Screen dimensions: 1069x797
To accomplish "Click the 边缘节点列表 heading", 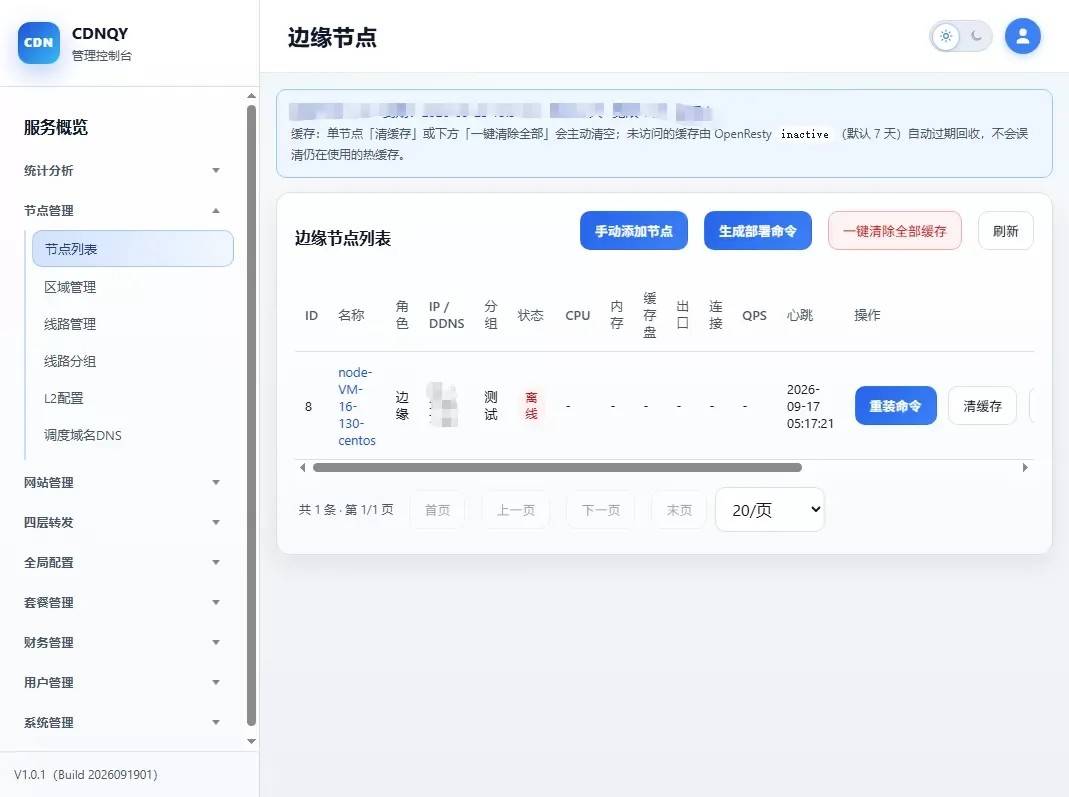I will 343,238.
